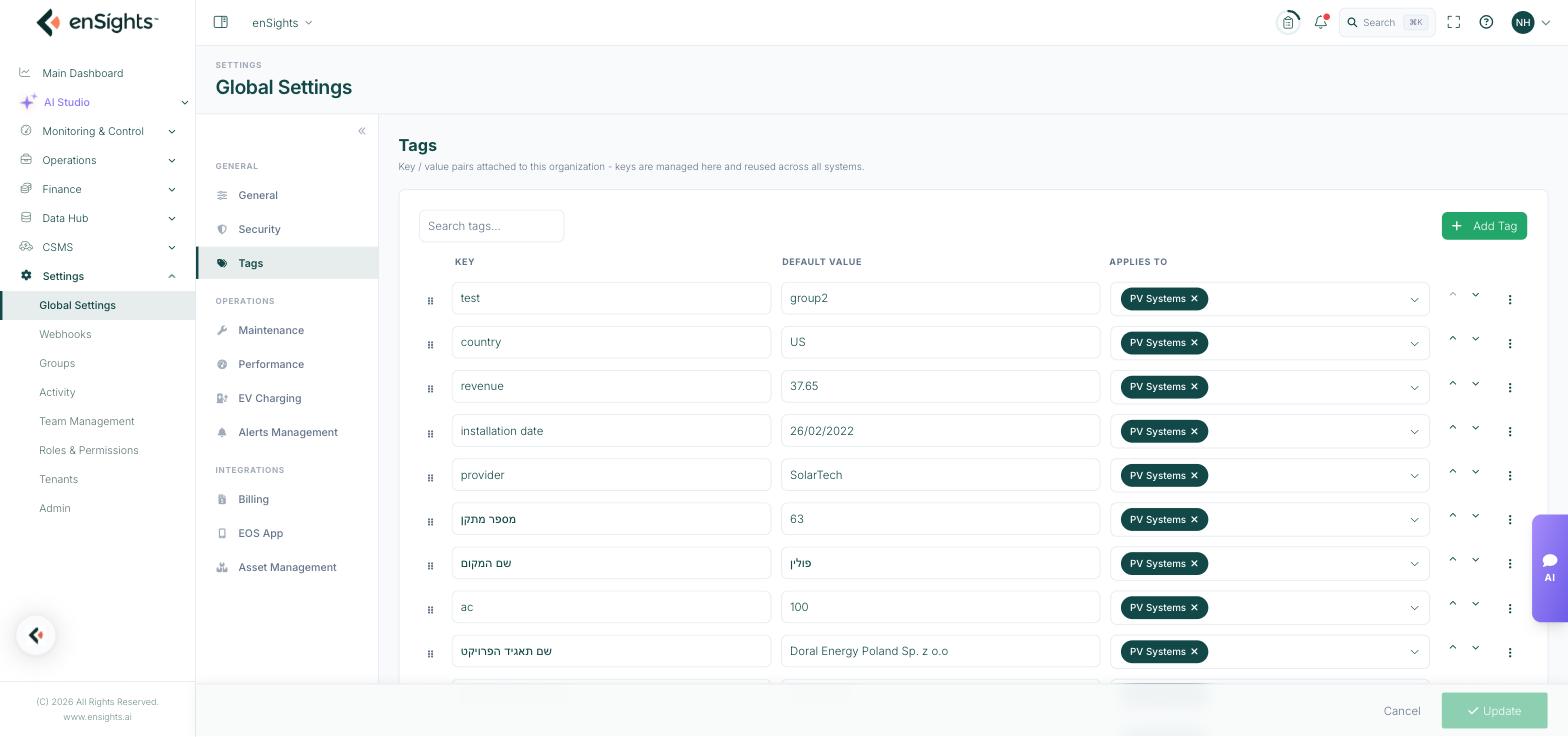The image size is (1568, 737).
Task: Remove PV Systems chip from revenue tag
Action: 1194,387
